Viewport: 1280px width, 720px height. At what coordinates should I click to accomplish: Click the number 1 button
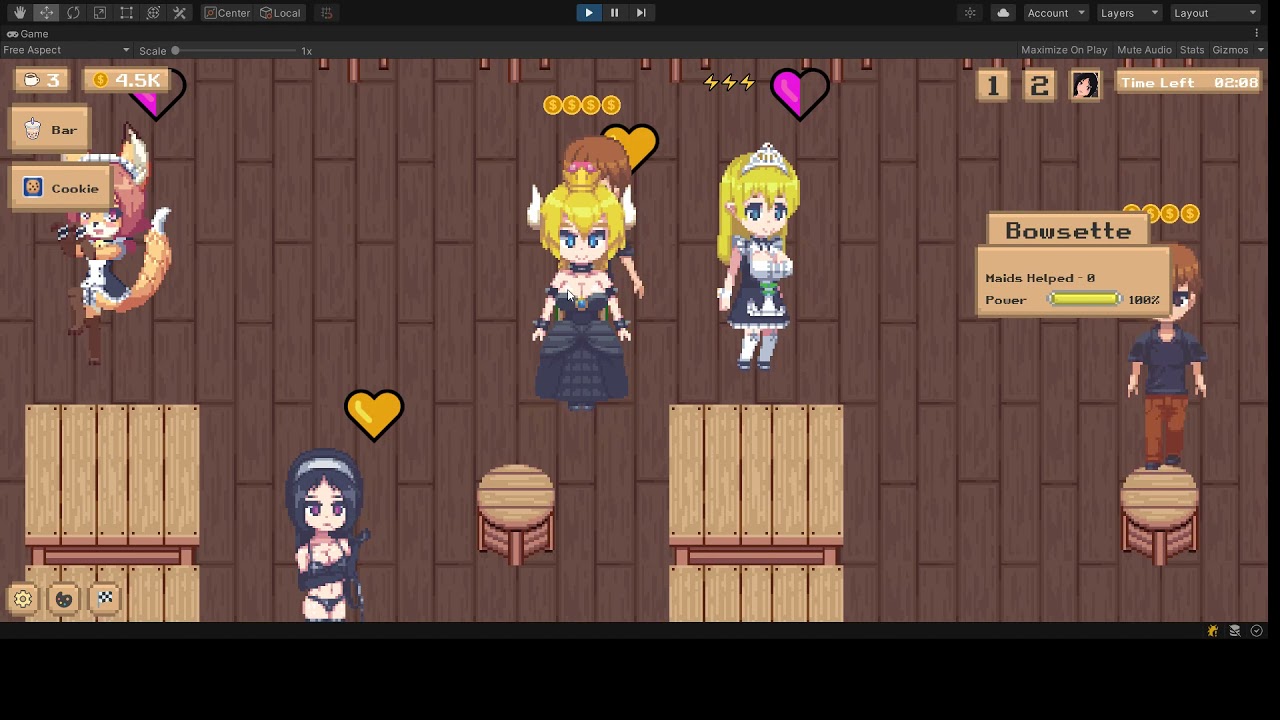tap(993, 85)
